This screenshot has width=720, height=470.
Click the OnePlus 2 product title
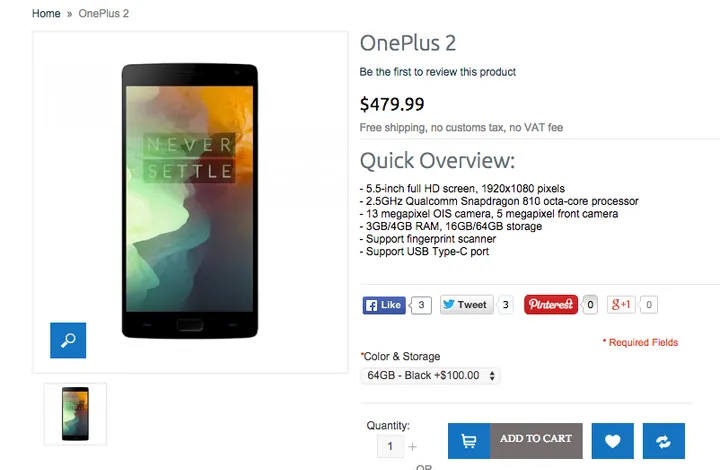[408, 43]
